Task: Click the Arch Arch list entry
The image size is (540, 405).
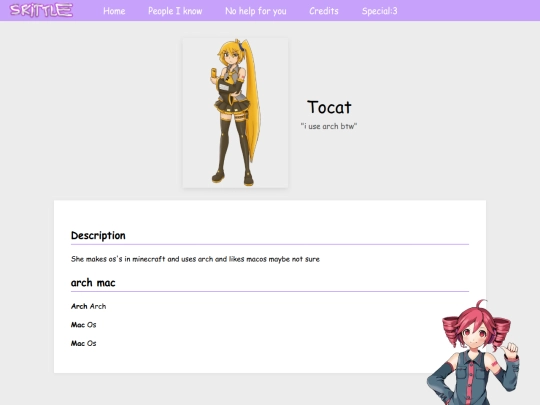Action: click(x=89, y=306)
